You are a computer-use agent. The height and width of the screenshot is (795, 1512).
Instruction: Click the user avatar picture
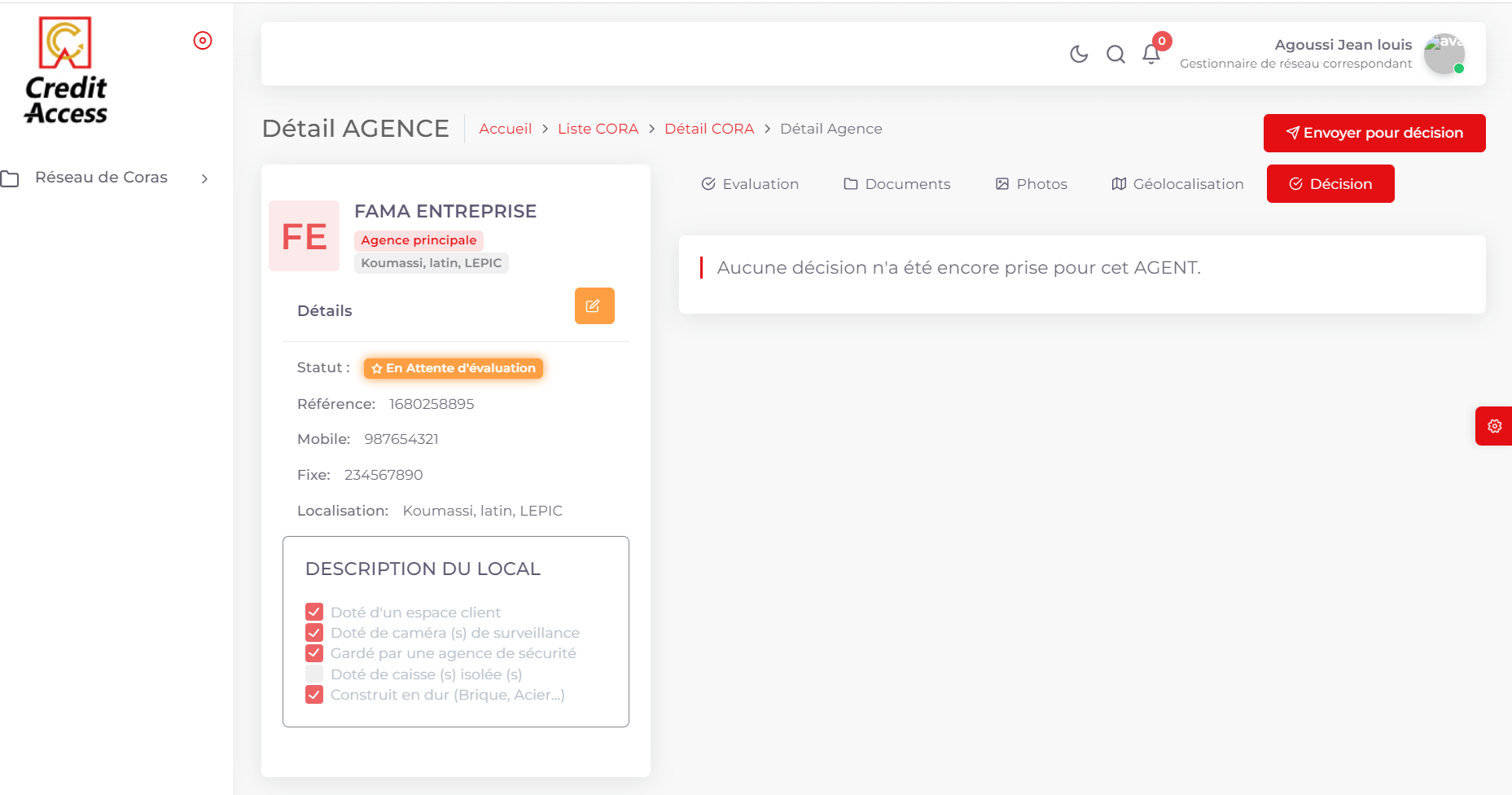coord(1444,54)
